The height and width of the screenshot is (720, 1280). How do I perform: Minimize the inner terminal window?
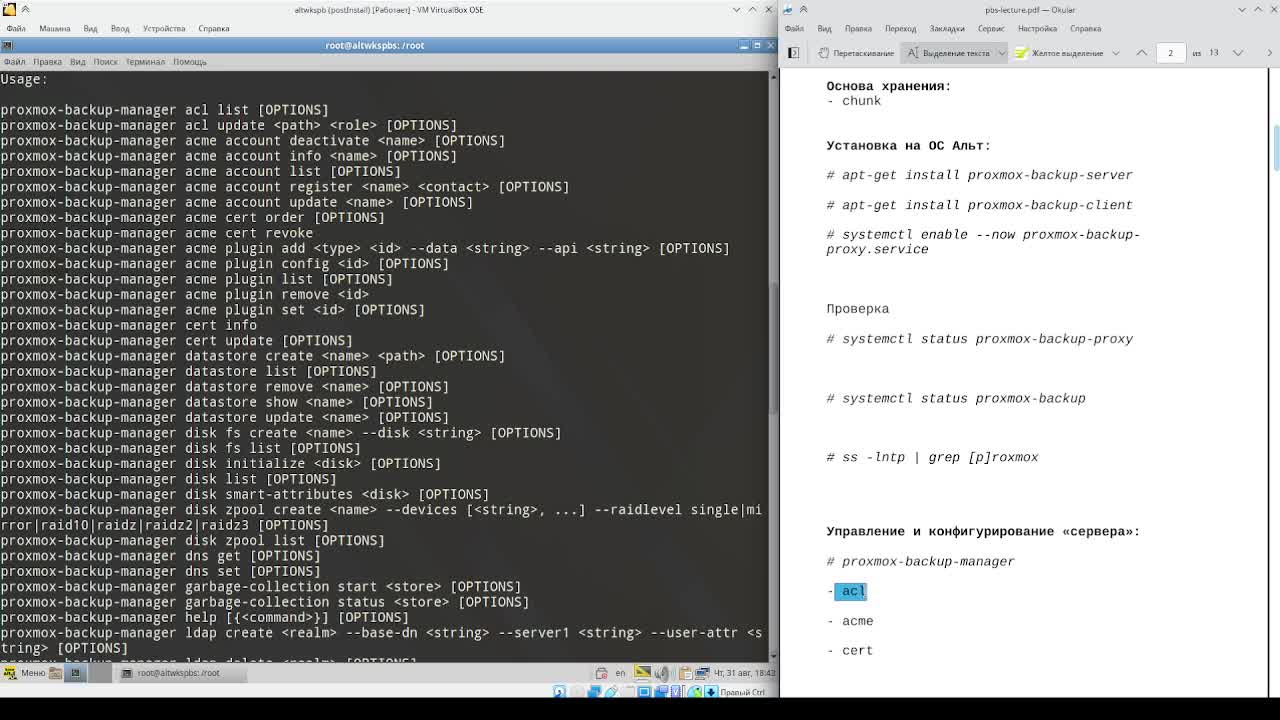pos(743,45)
